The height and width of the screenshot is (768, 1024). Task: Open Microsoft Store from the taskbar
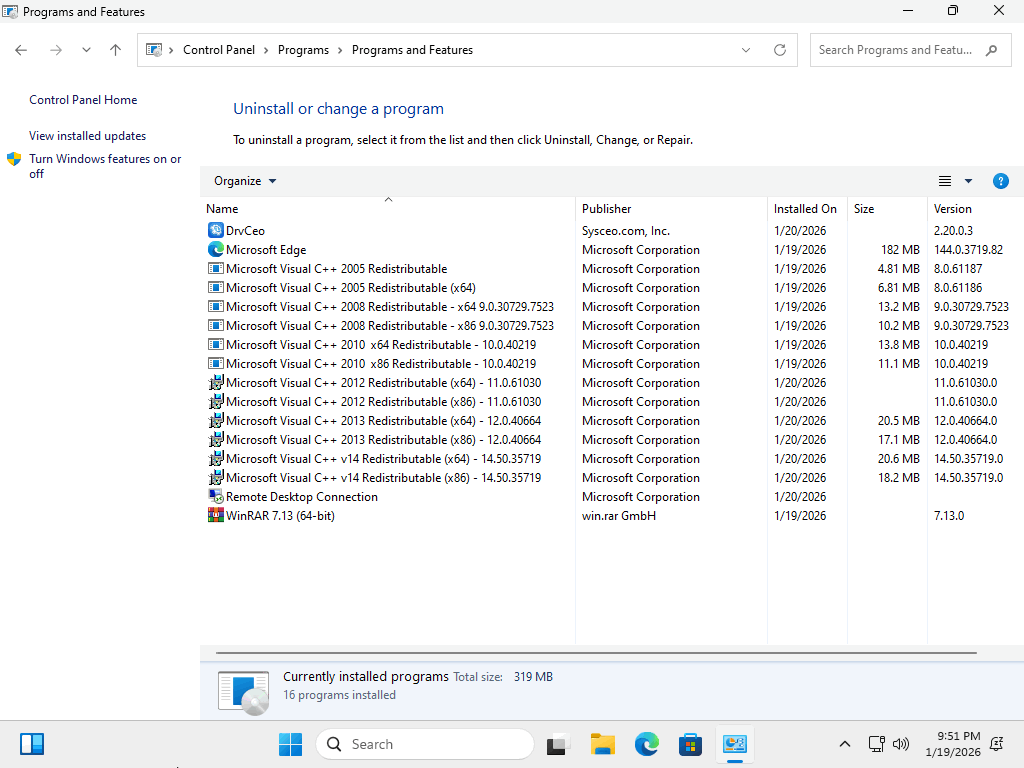pyautogui.click(x=690, y=744)
